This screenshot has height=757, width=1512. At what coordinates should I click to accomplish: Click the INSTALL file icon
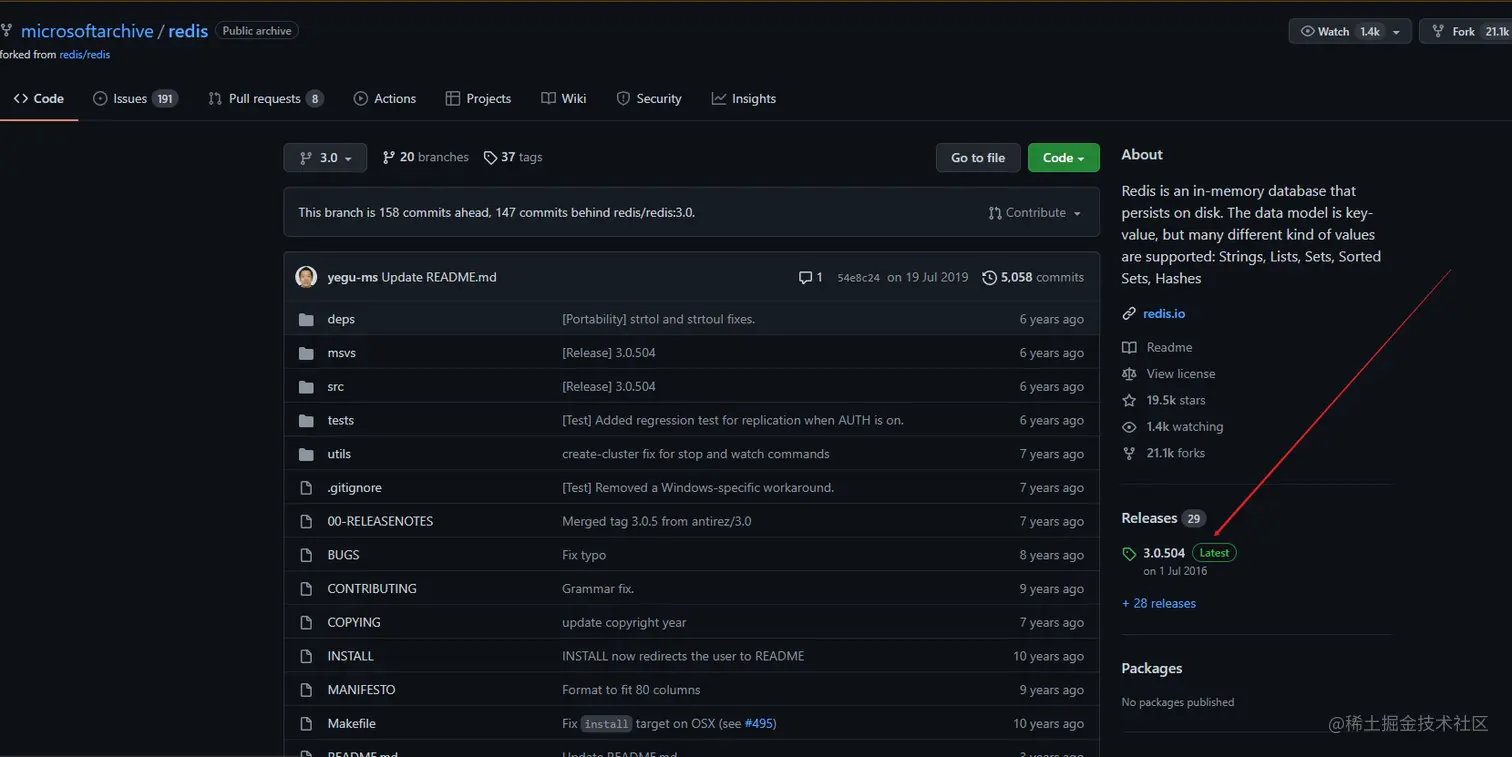306,656
